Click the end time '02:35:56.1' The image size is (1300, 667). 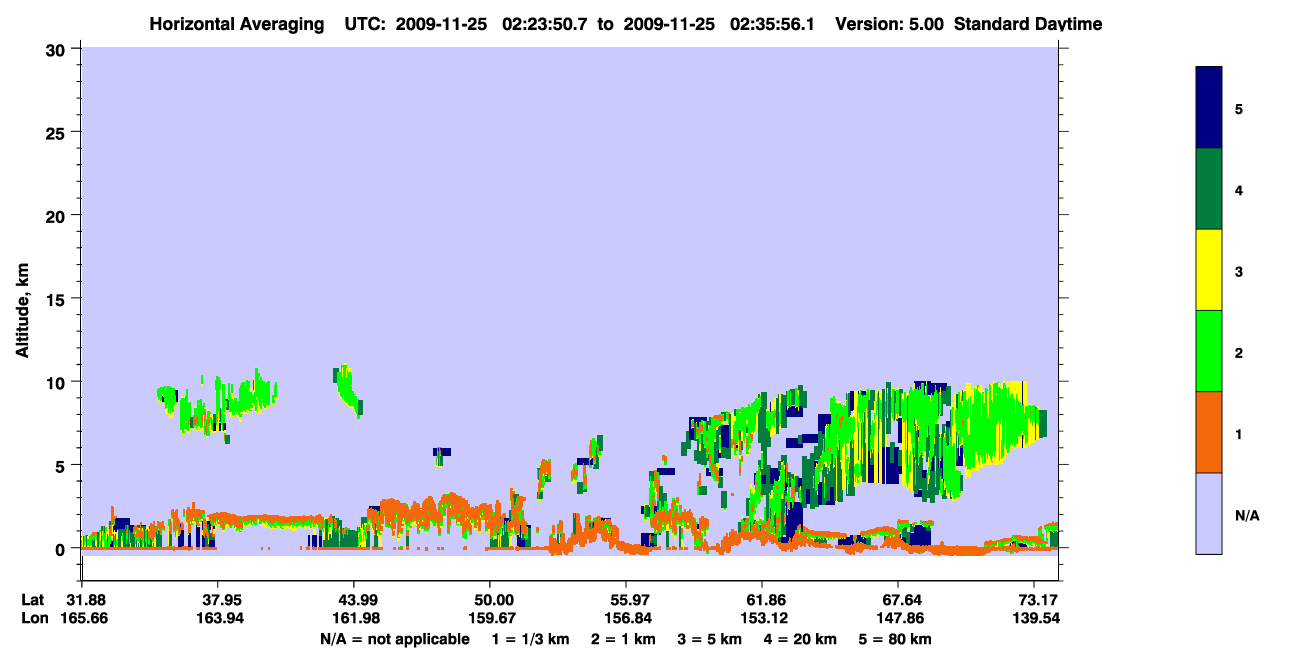click(x=772, y=23)
